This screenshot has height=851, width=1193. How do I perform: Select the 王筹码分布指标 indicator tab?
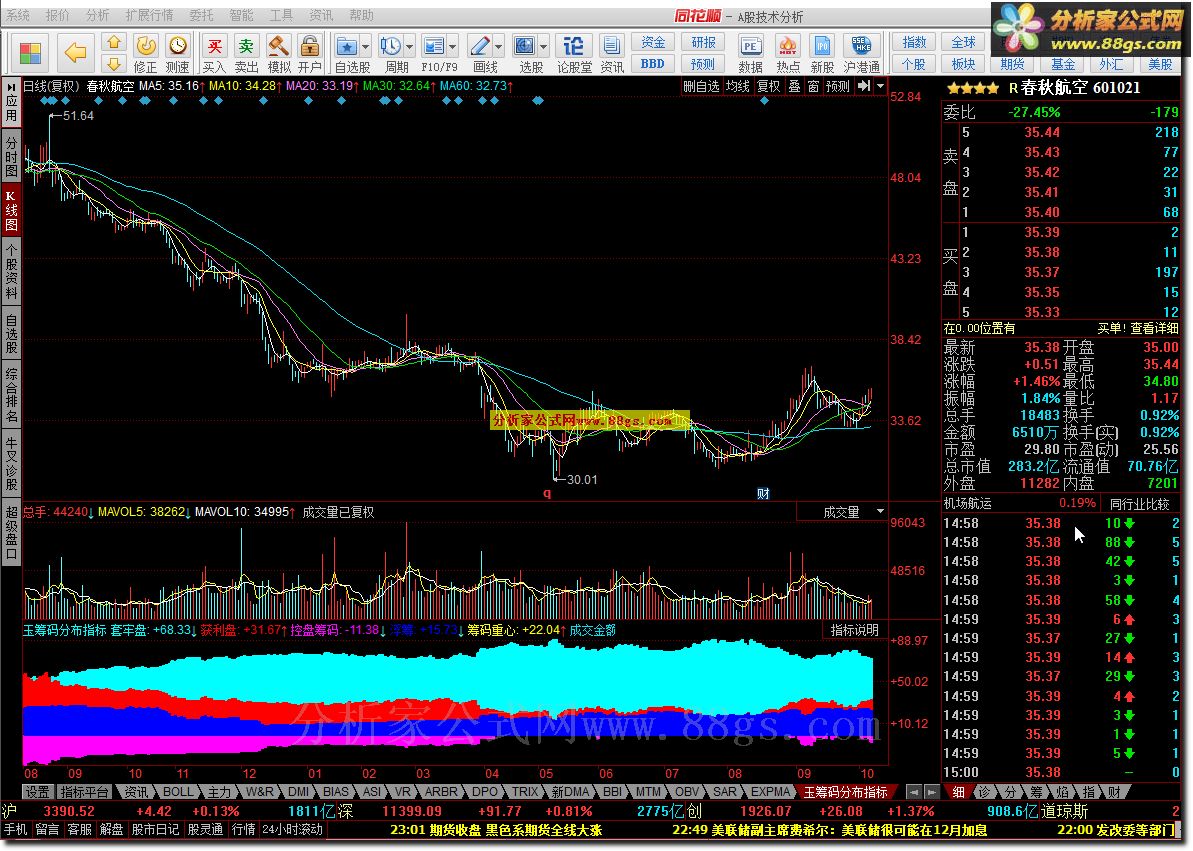tap(845, 792)
